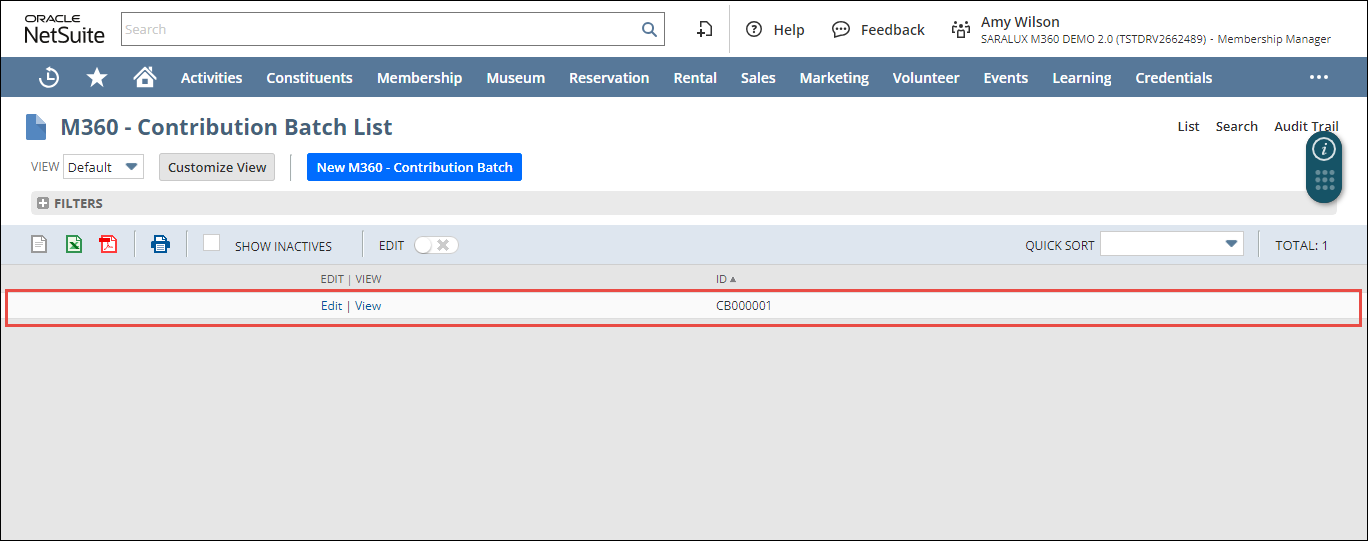1368x541 pixels.
Task: Show more navigation items via ellipsis
Action: coord(1318,78)
